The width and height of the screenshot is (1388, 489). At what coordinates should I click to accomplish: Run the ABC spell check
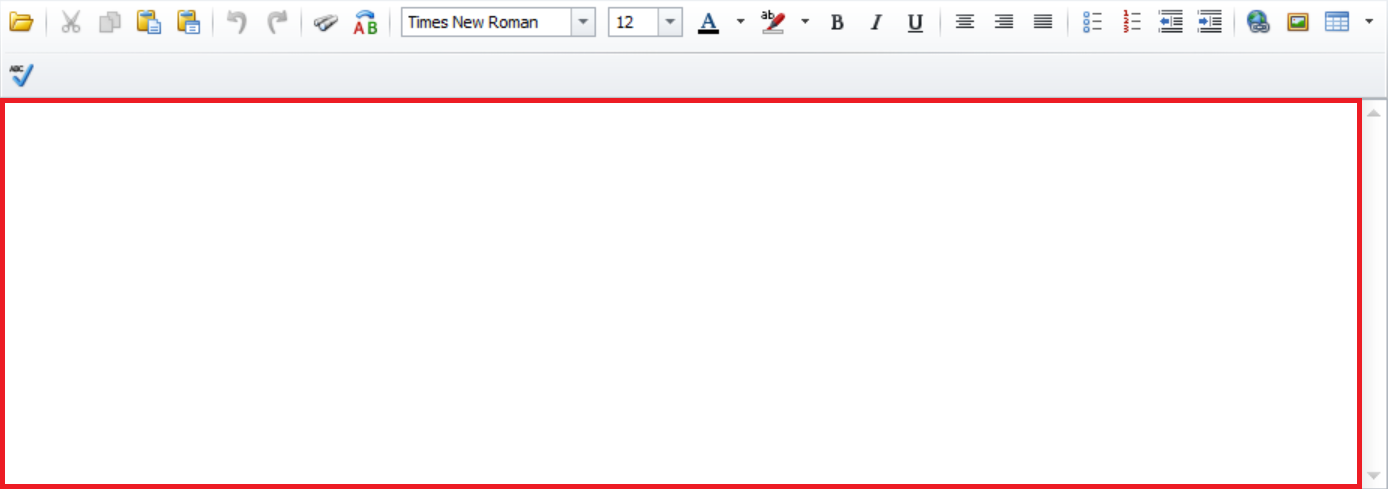[21, 74]
